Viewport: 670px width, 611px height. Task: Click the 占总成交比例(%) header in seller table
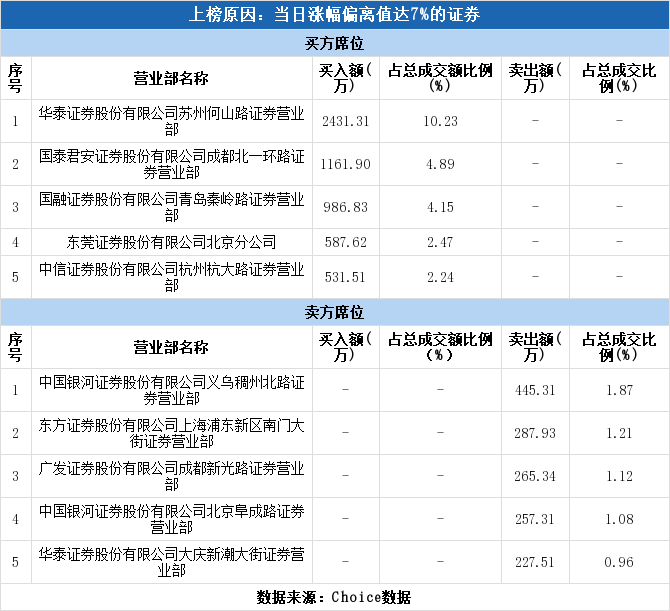[619, 347]
